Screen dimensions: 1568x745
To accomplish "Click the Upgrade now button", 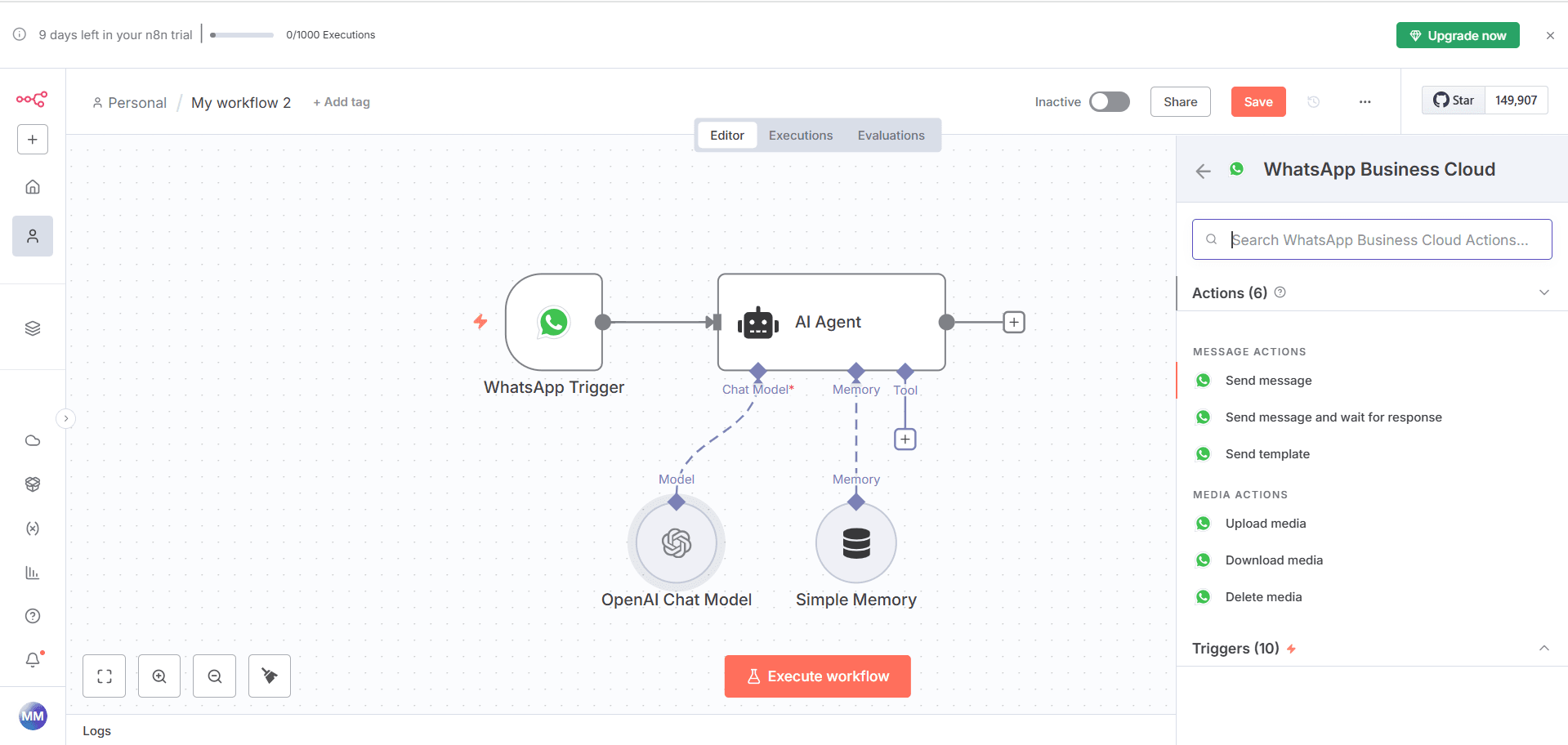I will coord(1458,35).
